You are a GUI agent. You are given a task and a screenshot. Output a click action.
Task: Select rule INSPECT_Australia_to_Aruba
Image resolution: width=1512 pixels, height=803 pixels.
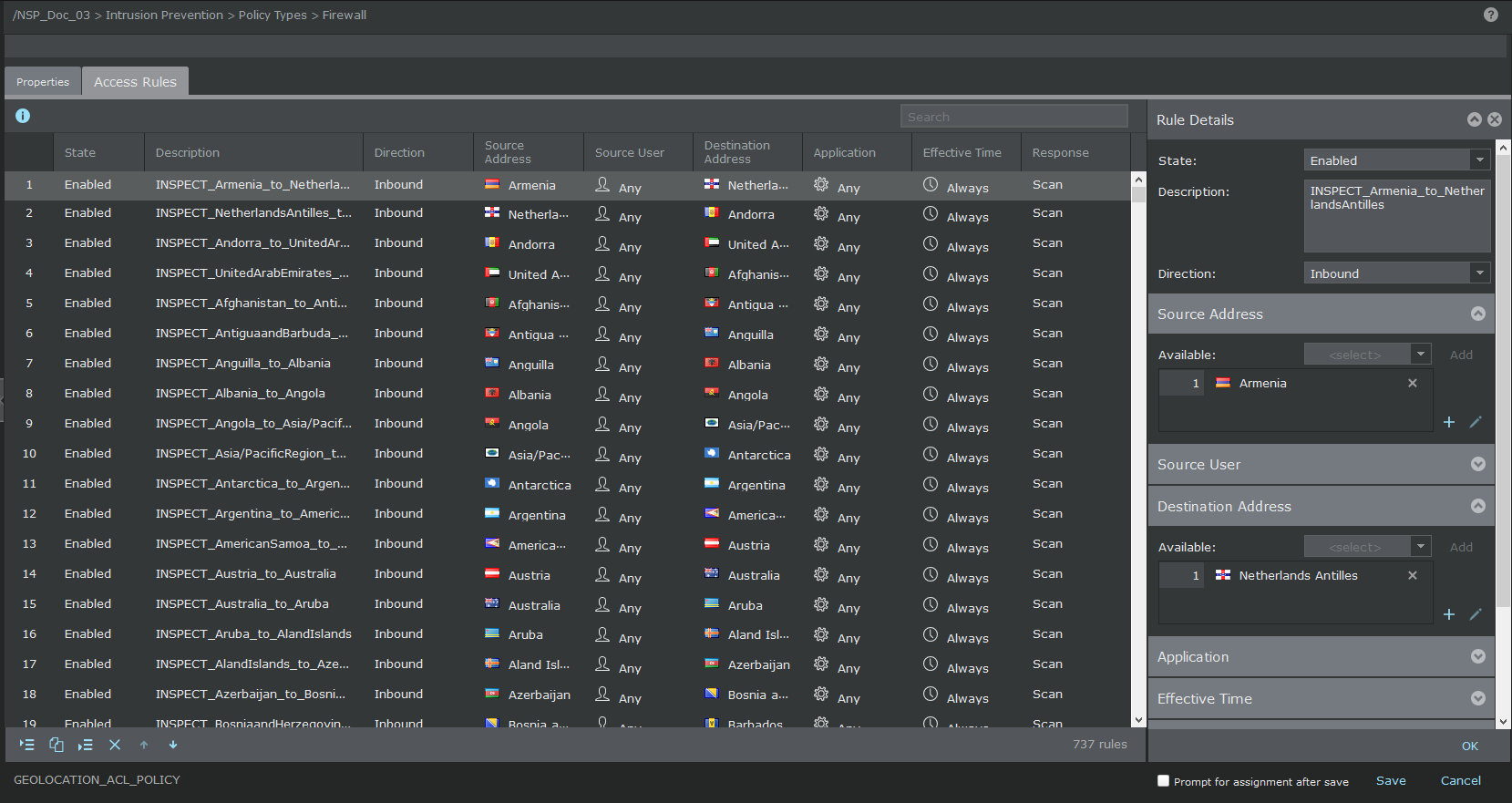242,603
